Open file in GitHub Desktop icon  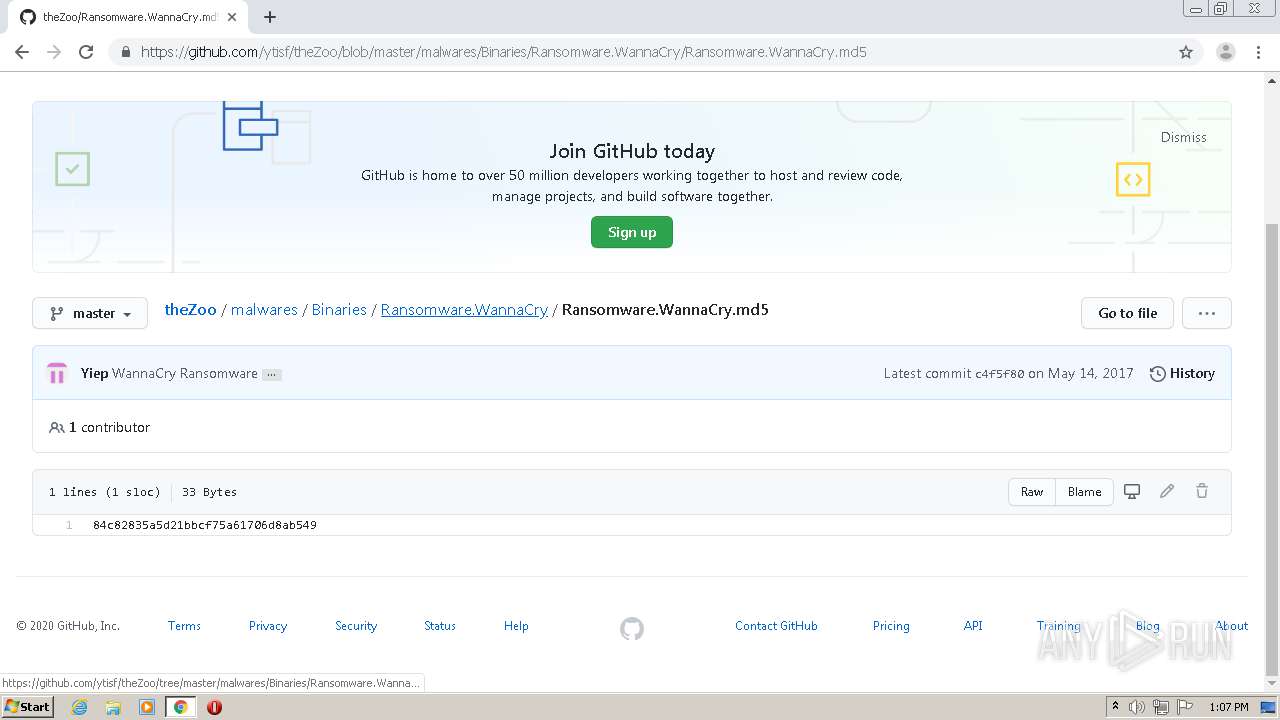point(1132,491)
